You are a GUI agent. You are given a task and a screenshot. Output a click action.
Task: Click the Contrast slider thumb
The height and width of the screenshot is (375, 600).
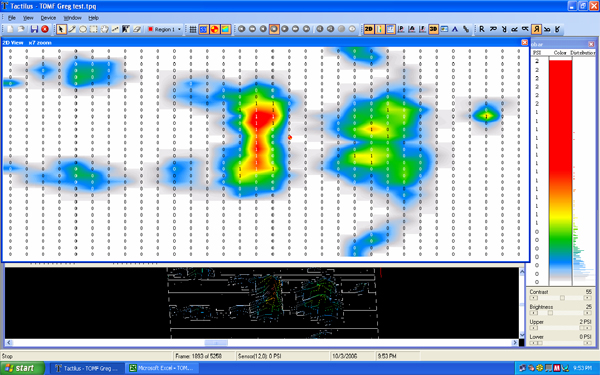pos(562,298)
